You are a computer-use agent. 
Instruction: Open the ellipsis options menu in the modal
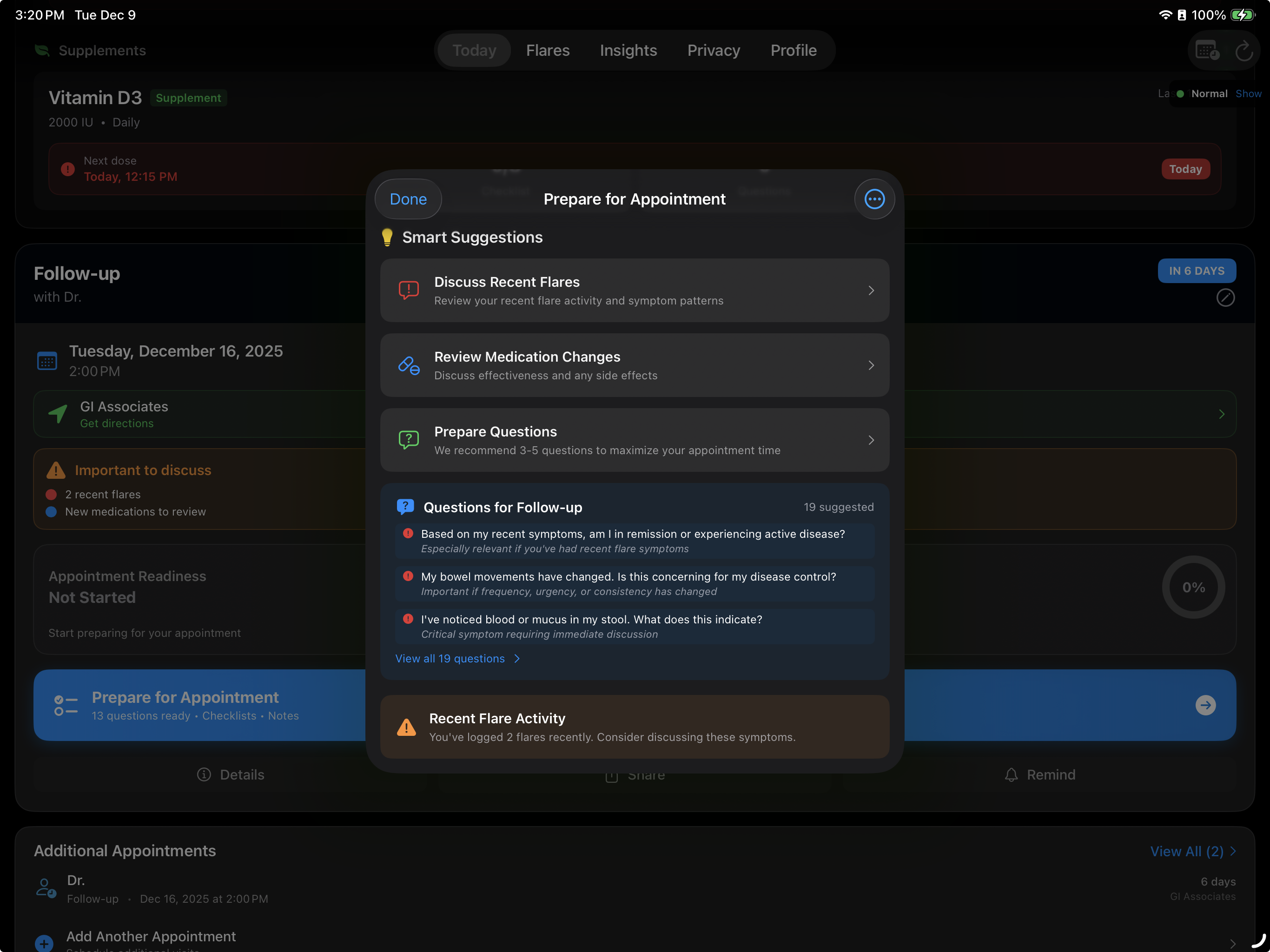click(x=874, y=198)
